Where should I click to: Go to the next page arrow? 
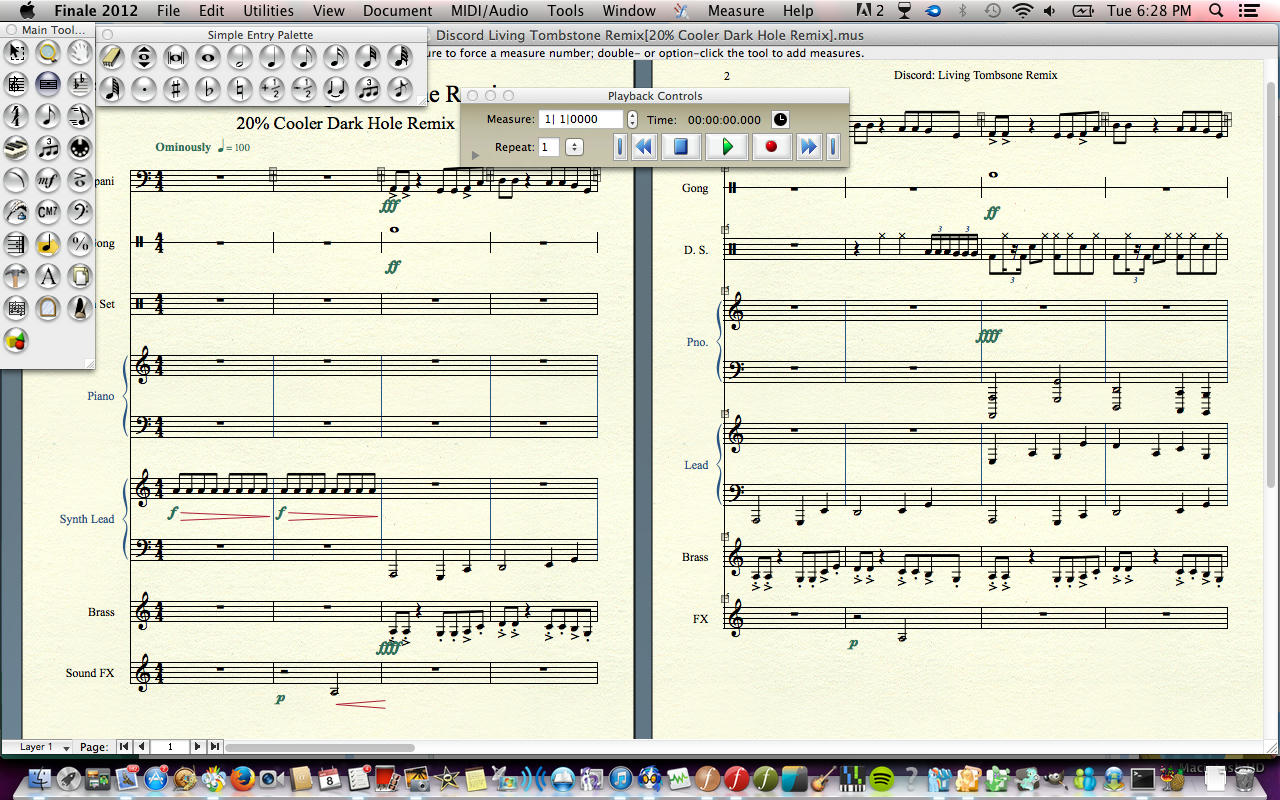click(x=197, y=747)
